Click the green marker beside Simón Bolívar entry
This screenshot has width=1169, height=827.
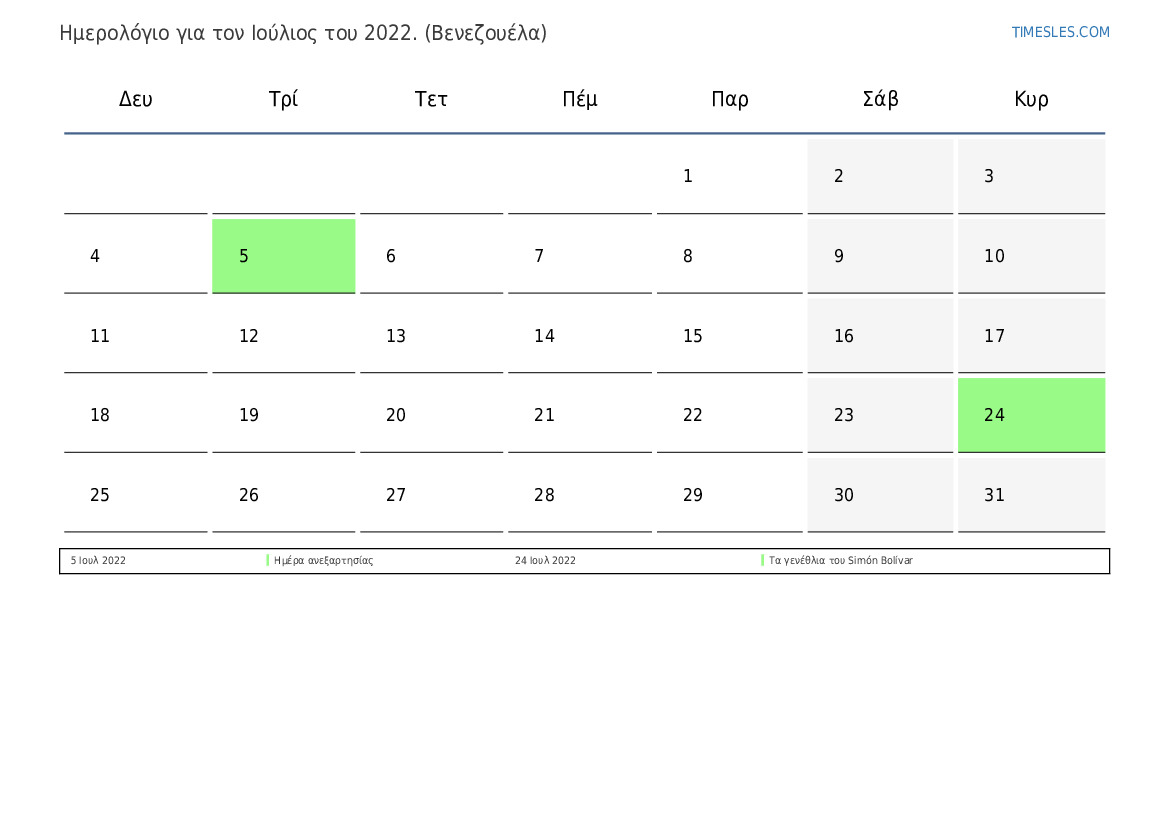pyautogui.click(x=763, y=560)
